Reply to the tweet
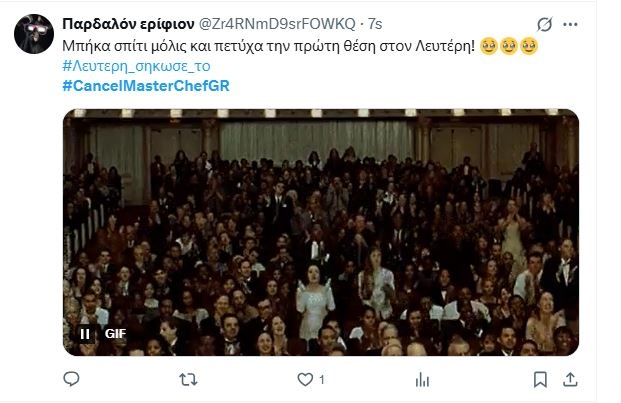The image size is (621, 403). click(71, 379)
